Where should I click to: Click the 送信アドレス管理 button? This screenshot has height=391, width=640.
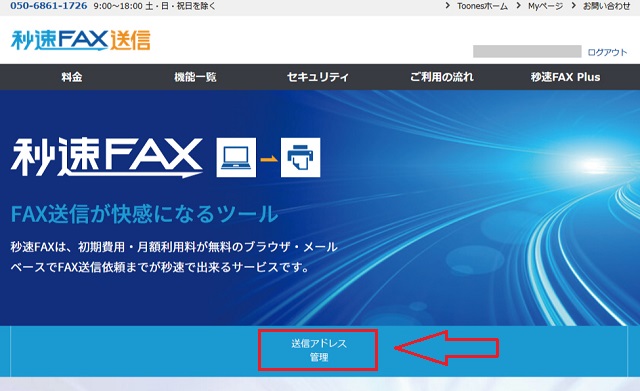[x=318, y=350]
